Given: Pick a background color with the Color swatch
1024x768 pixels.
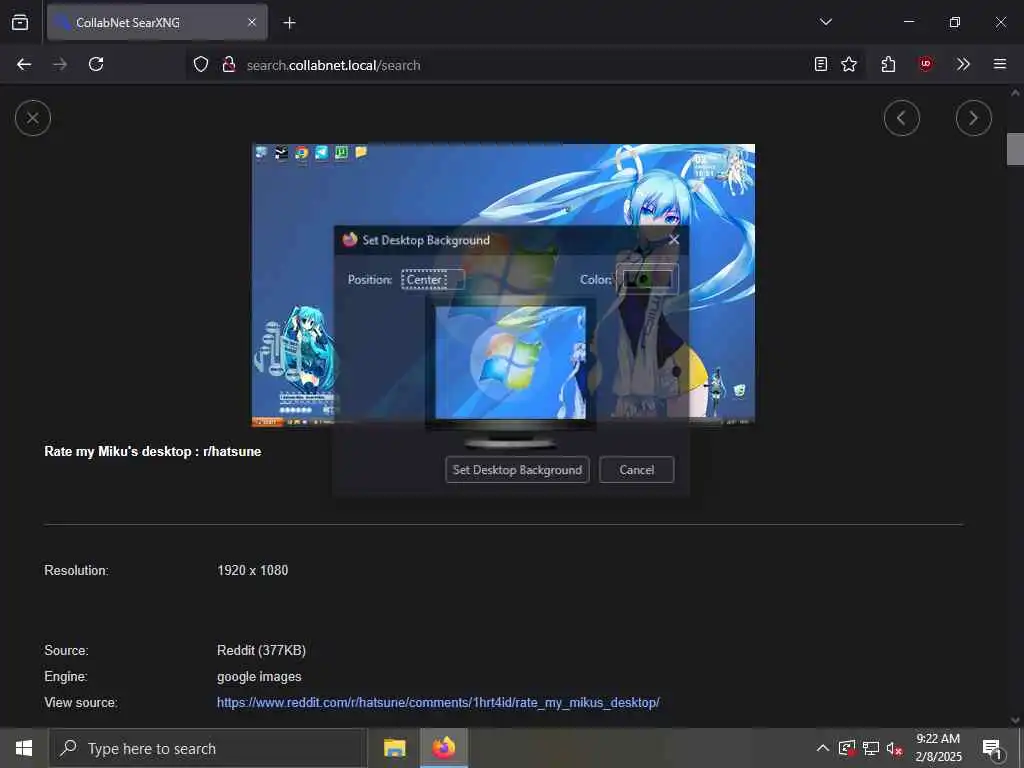Looking at the screenshot, I should [x=647, y=280].
